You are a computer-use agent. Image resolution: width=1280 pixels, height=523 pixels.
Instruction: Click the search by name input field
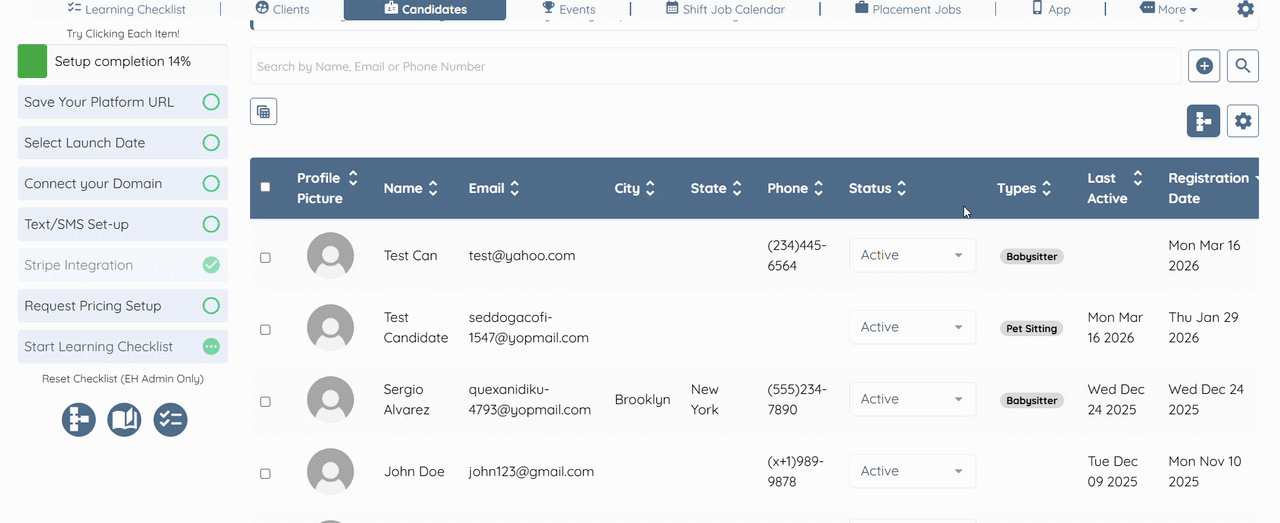coord(716,66)
